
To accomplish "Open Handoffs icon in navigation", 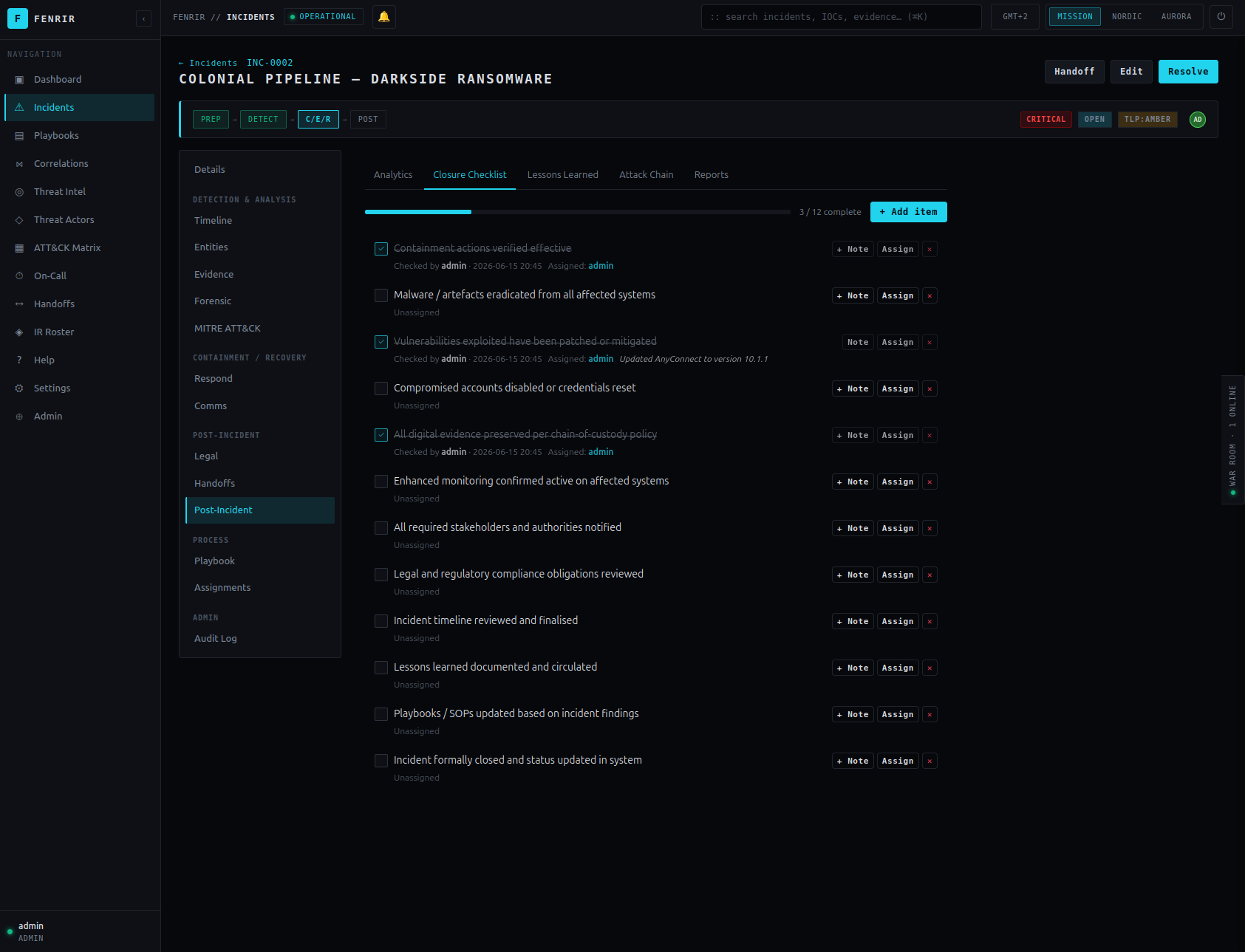I will pyautogui.click(x=19, y=304).
